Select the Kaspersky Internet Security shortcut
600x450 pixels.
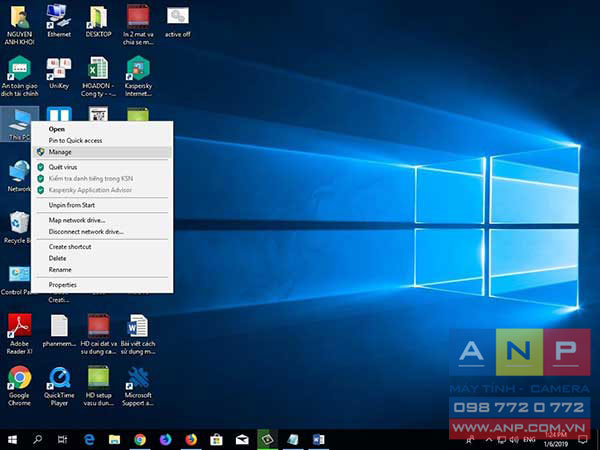click(138, 76)
